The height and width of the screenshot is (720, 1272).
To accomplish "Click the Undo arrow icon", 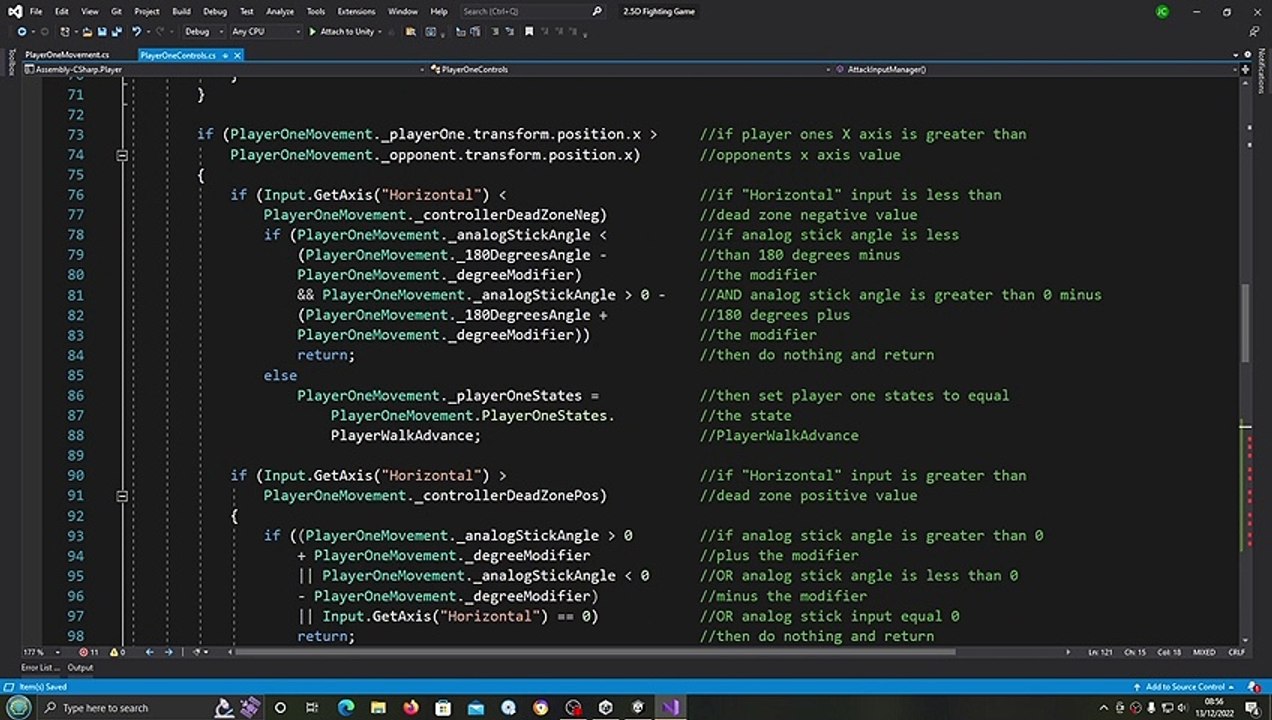I will pyautogui.click(x=136, y=31).
